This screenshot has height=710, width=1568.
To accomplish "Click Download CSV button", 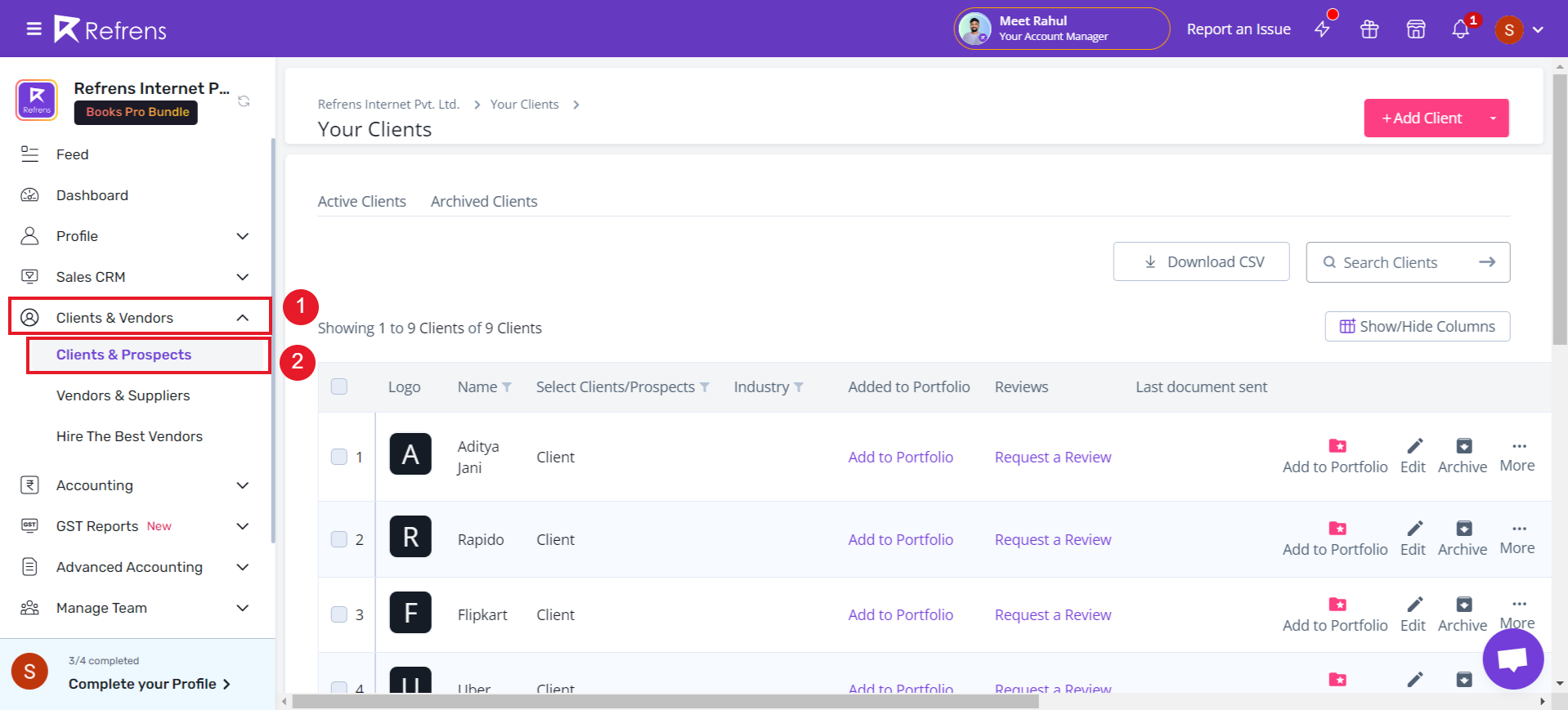I will click(x=1202, y=261).
